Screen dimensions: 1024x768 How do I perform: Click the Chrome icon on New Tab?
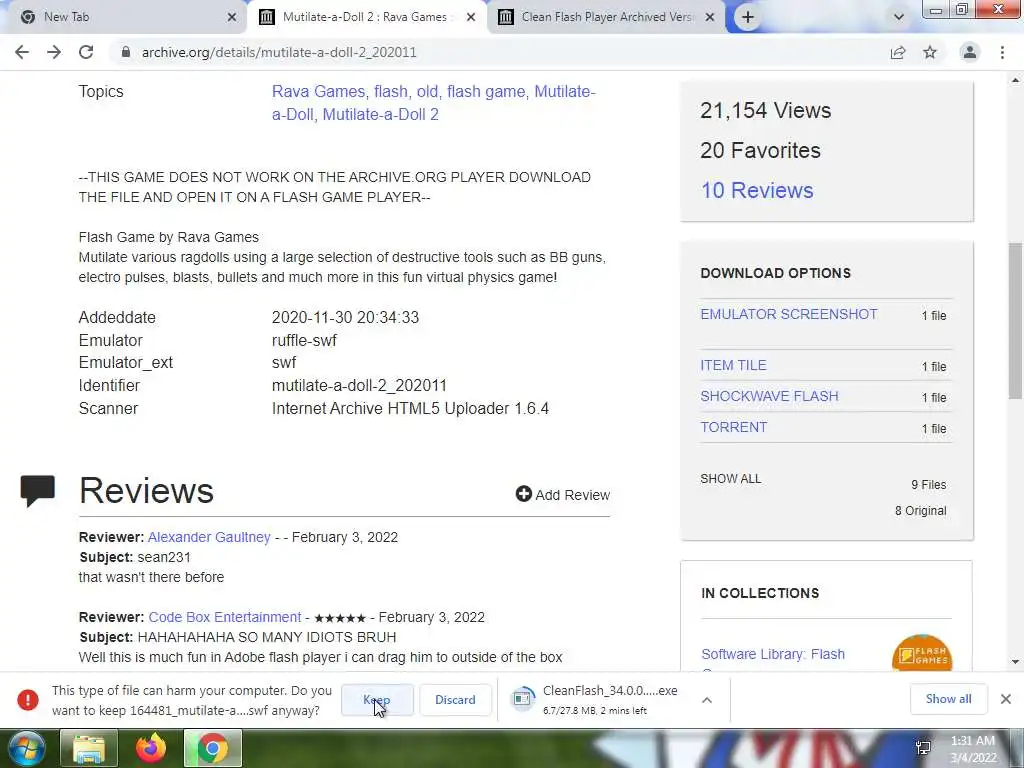(28, 17)
